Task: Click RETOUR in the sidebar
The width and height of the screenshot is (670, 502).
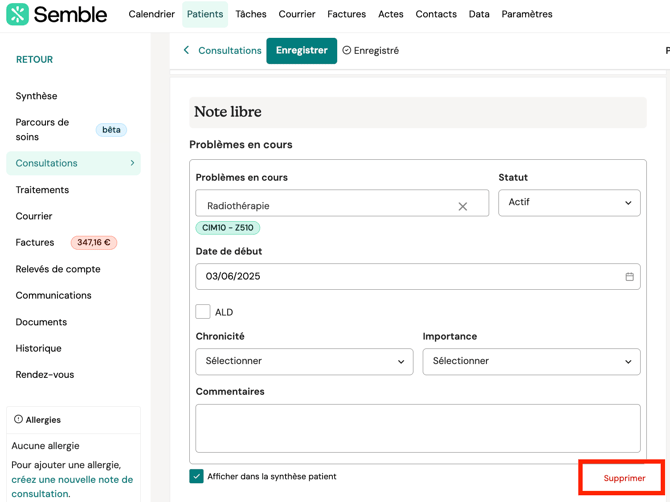Action: pos(35,59)
